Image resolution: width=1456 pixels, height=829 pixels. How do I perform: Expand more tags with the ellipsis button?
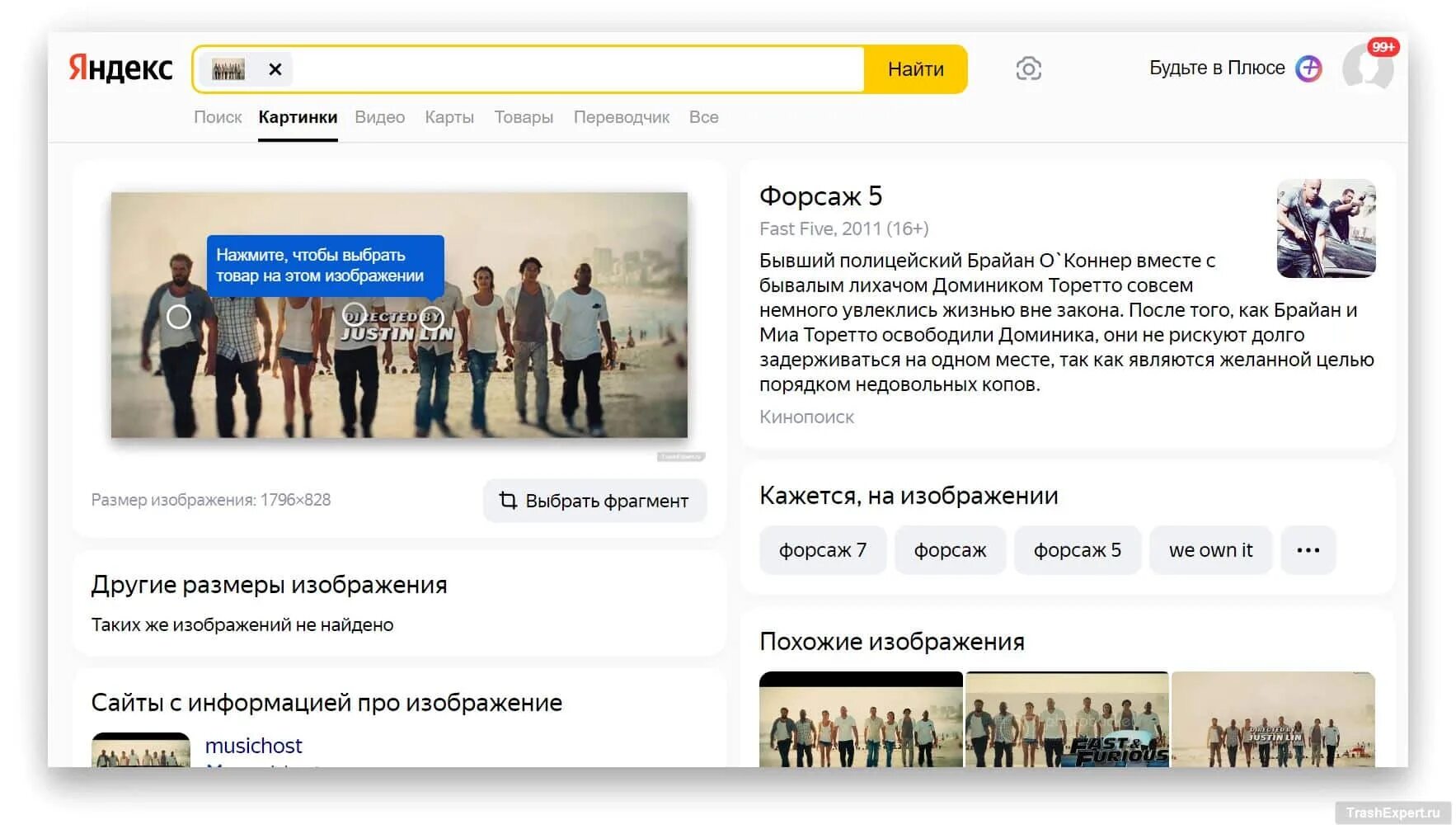tap(1308, 550)
